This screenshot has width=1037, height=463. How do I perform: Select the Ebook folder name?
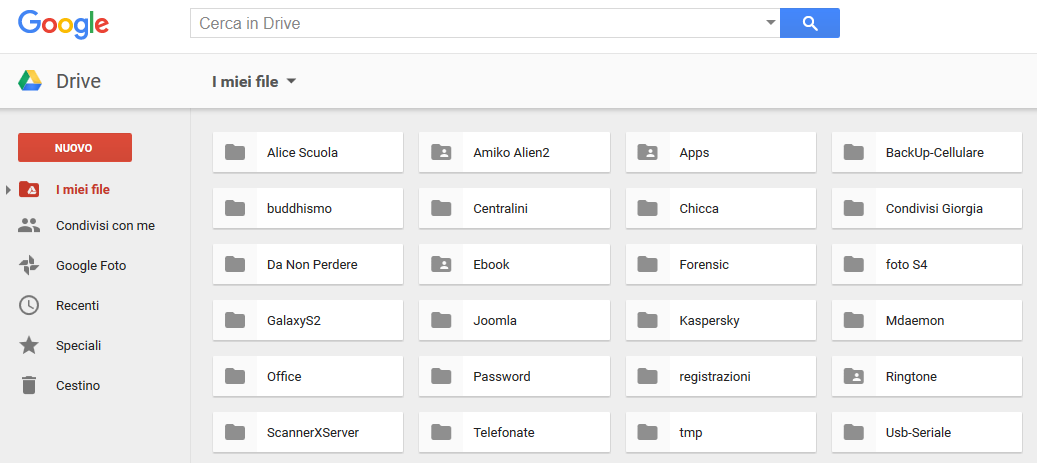pos(491,265)
